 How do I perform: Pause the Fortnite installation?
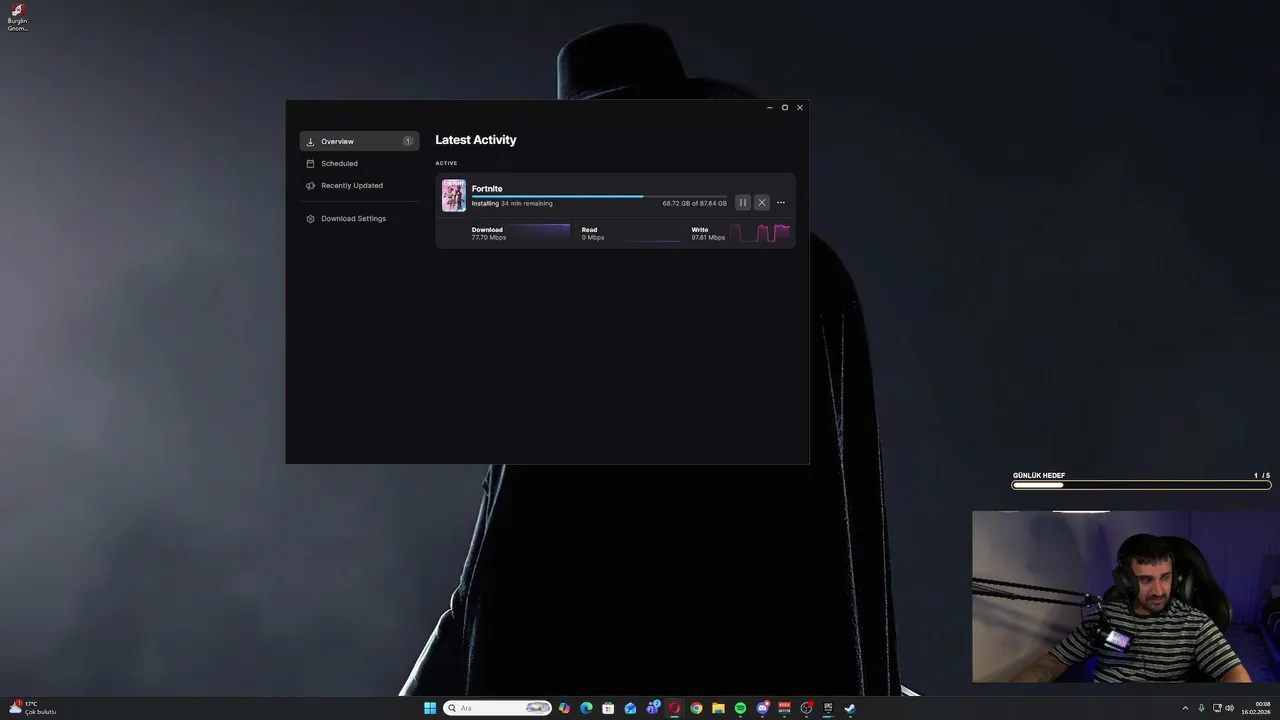click(x=742, y=203)
